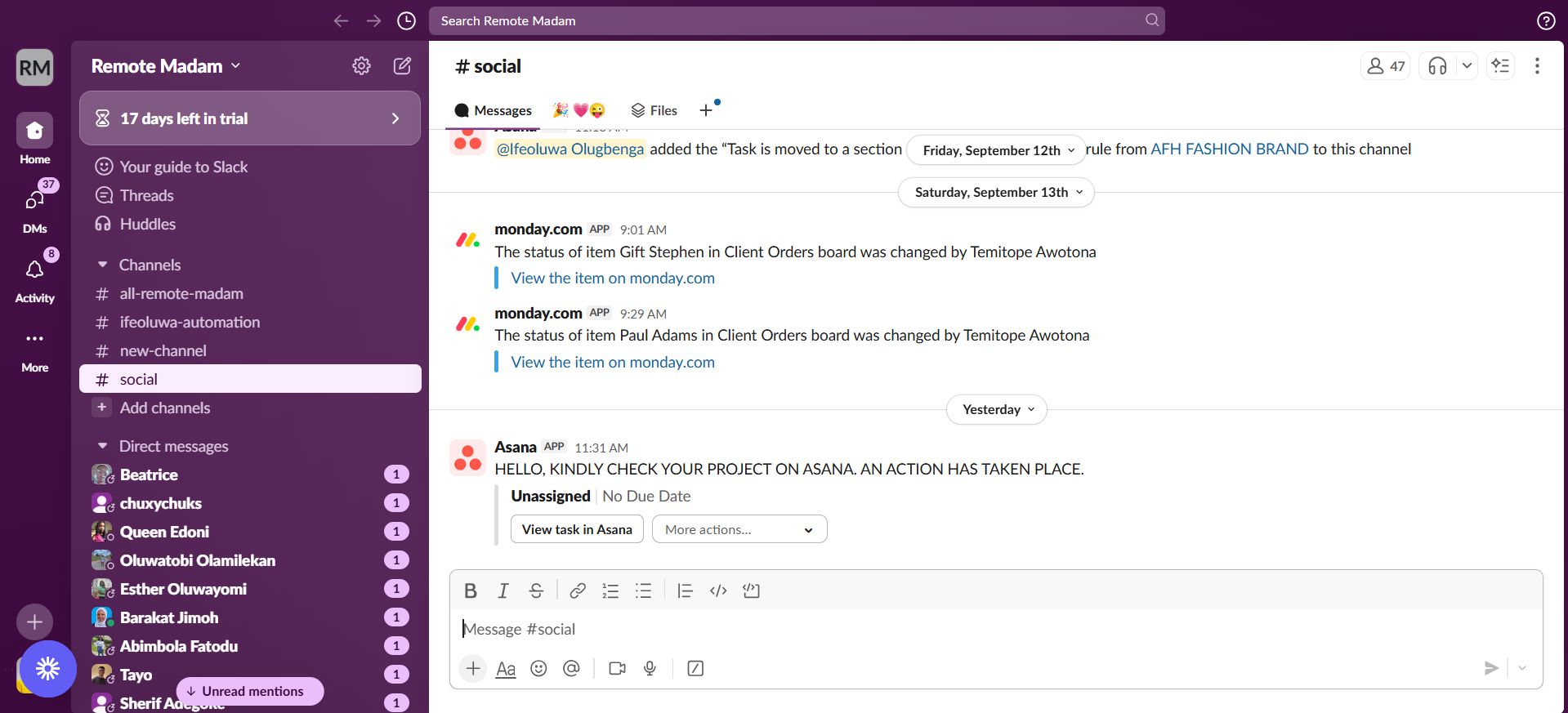Apply inline code formatting
1568x713 pixels.
[x=718, y=590]
